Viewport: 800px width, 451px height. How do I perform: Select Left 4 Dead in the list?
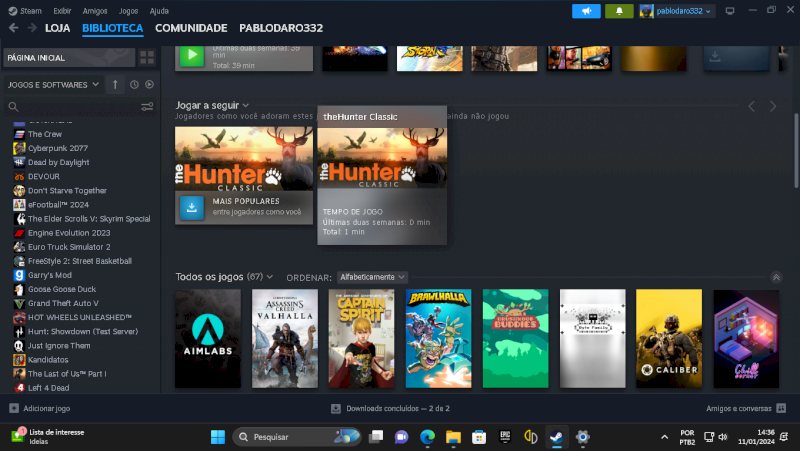48,388
